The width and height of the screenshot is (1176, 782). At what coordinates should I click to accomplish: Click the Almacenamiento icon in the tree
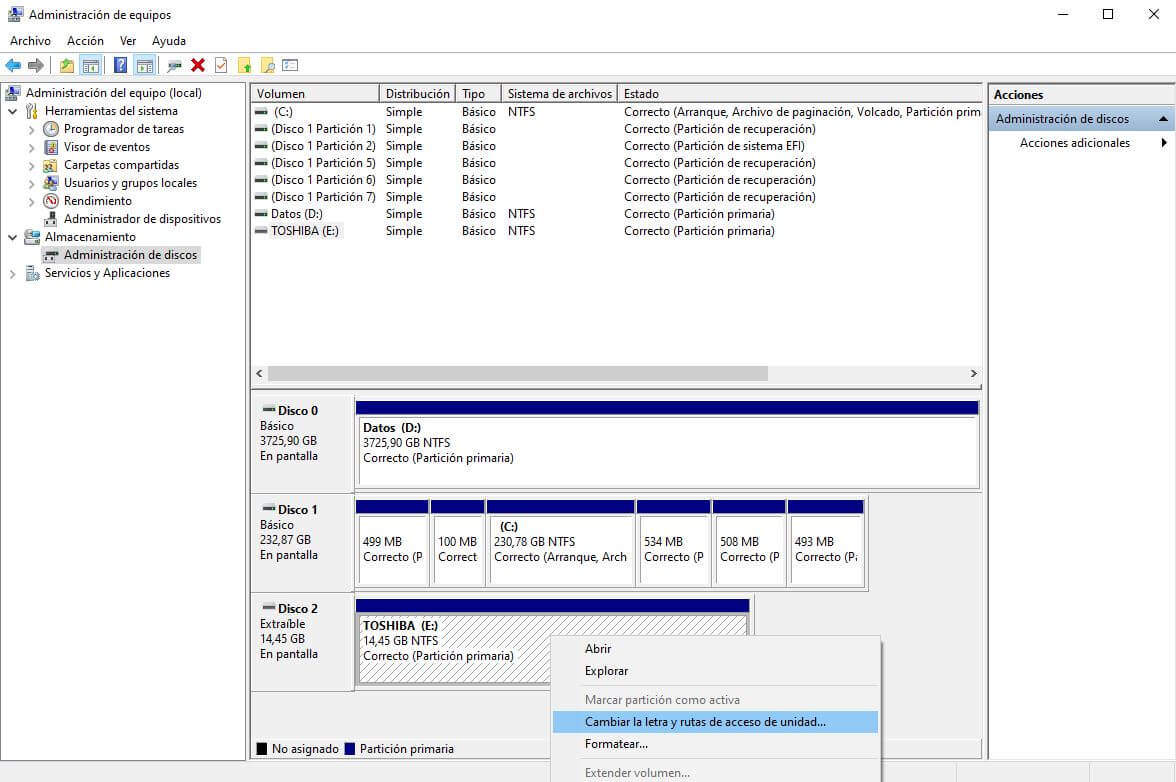click(32, 237)
